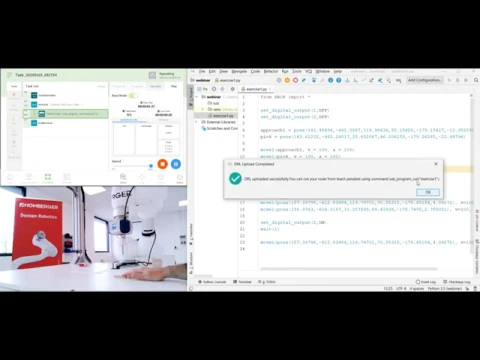Image resolution: width=480 pixels, height=360 pixels.
Task: Click the editor horizontal scrollbar
Action: [x=349, y=269]
